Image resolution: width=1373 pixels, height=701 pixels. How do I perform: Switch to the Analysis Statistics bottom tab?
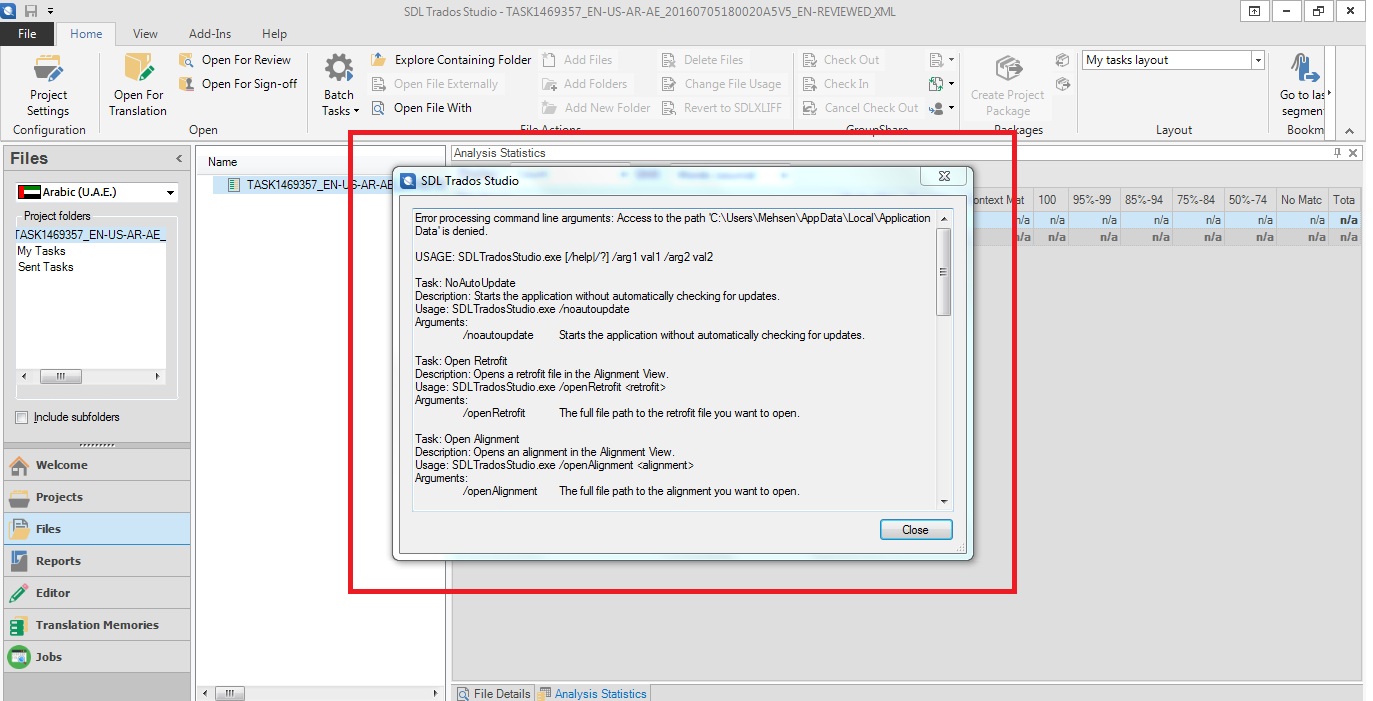pyautogui.click(x=594, y=693)
